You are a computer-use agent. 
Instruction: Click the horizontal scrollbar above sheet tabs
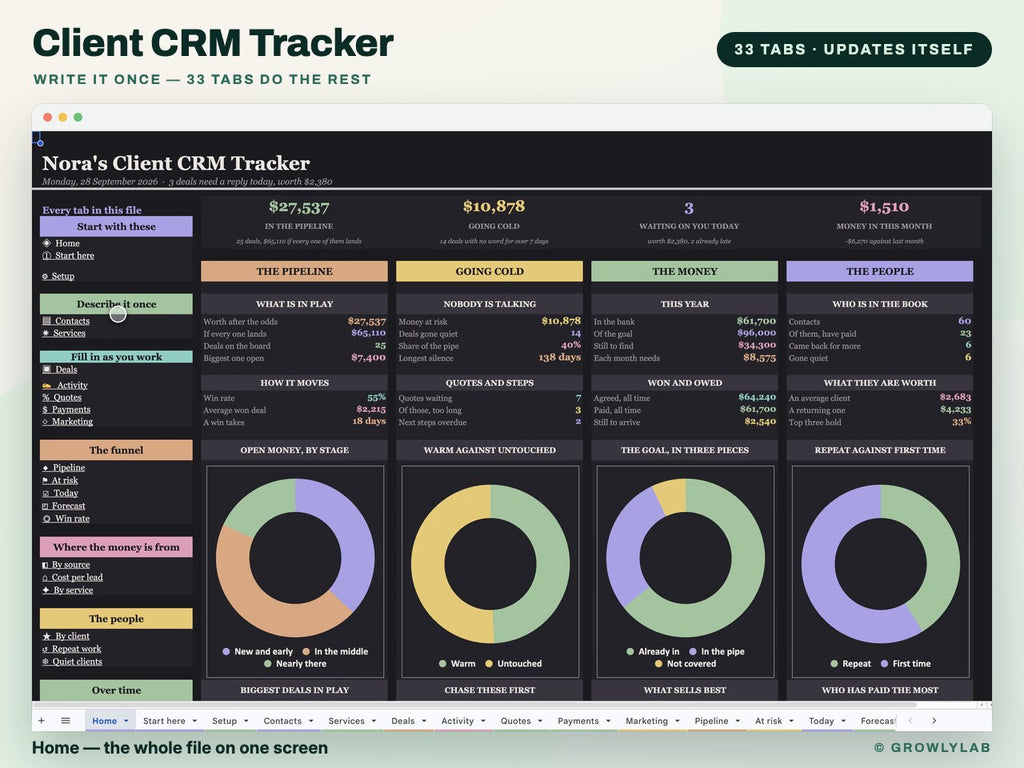point(475,705)
